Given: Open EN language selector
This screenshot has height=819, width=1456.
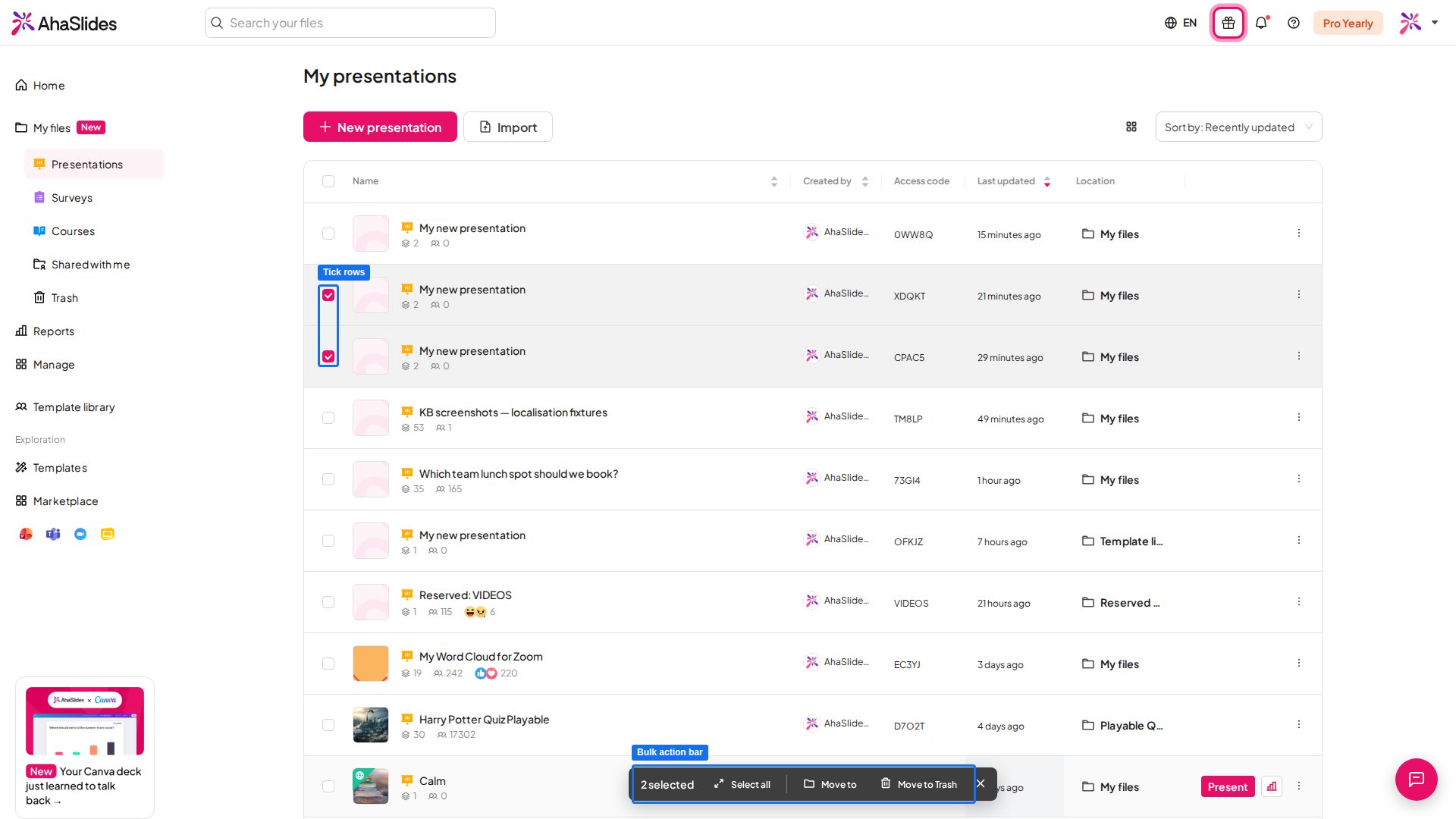Looking at the screenshot, I should click(1181, 23).
